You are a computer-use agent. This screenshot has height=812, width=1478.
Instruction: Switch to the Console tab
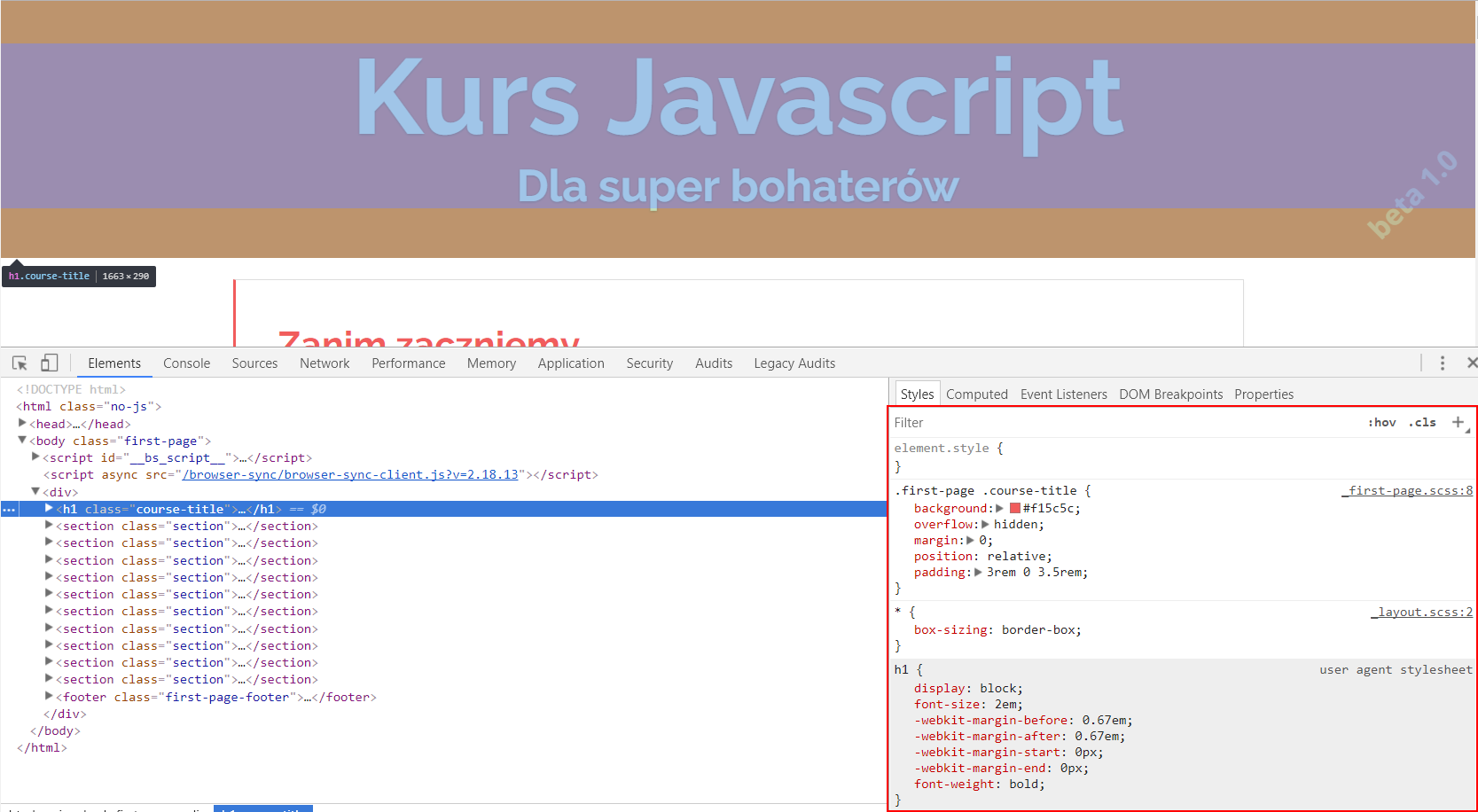pyautogui.click(x=186, y=363)
